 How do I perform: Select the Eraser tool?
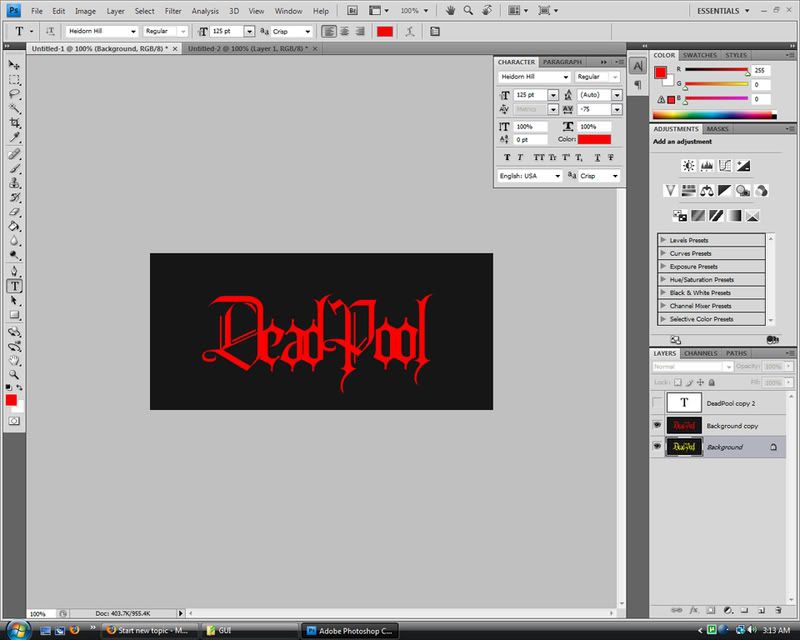pyautogui.click(x=14, y=212)
